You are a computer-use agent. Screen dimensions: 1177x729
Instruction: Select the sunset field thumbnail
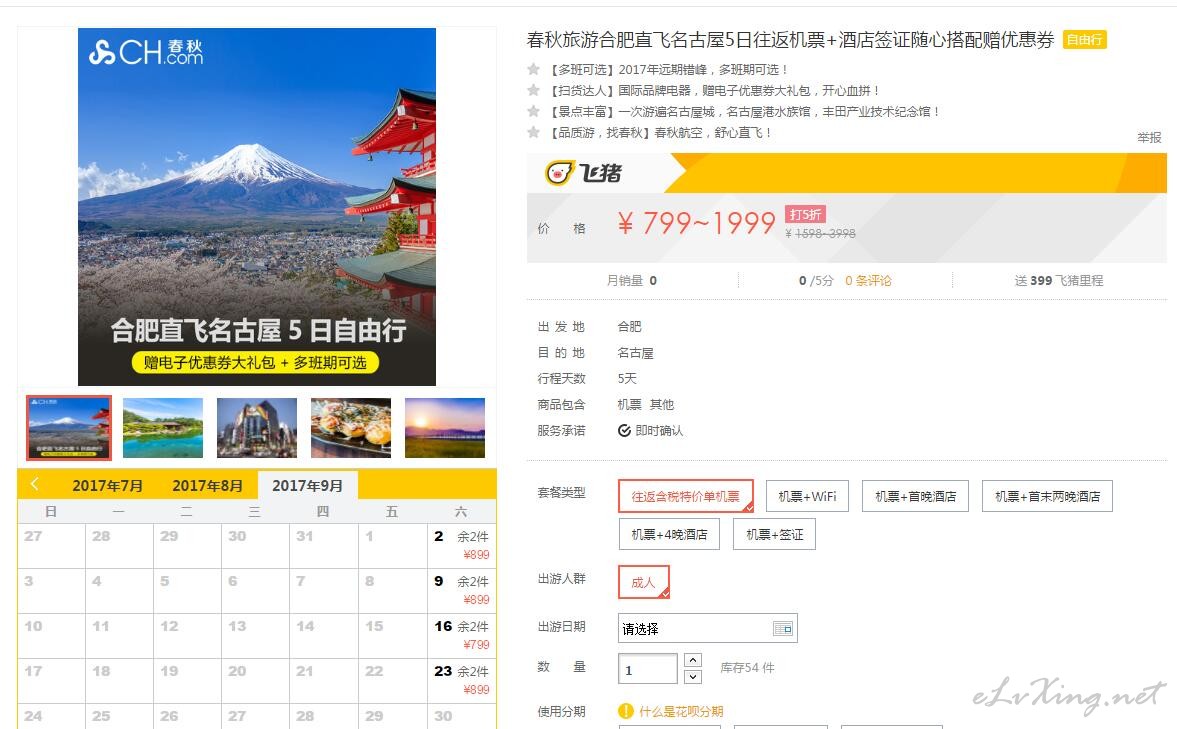[x=444, y=428]
